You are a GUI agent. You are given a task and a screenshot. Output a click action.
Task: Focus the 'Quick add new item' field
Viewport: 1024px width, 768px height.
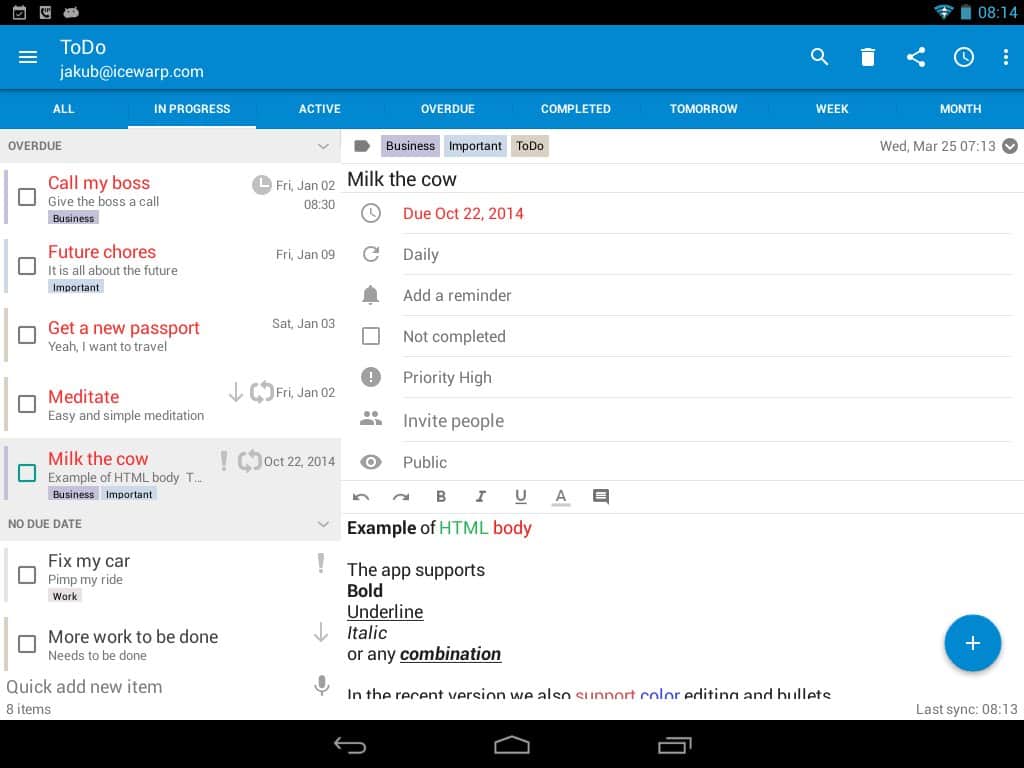coord(150,686)
